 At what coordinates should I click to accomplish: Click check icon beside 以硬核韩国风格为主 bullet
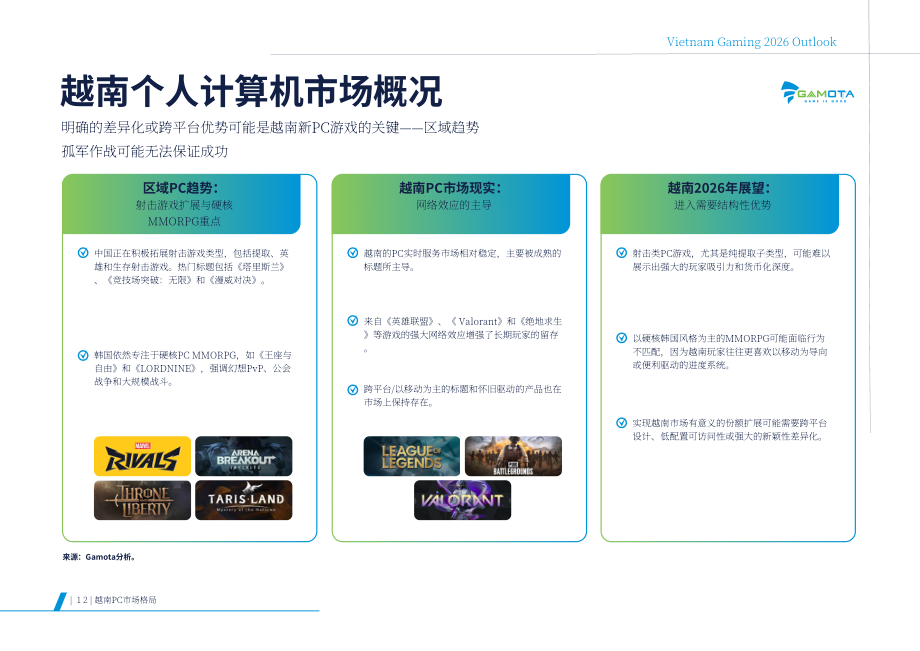[621, 338]
